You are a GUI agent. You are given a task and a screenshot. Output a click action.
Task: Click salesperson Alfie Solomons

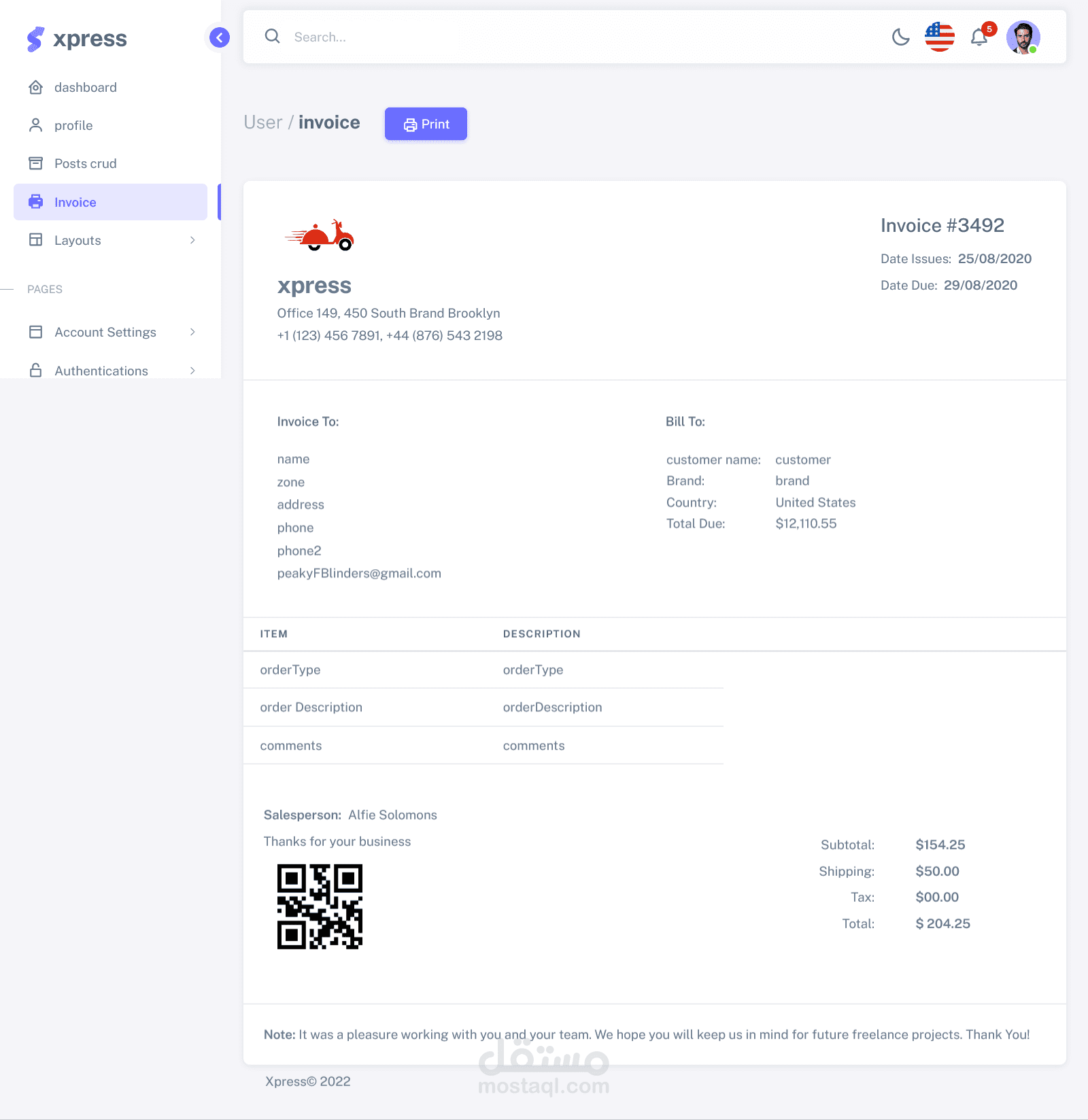point(392,815)
